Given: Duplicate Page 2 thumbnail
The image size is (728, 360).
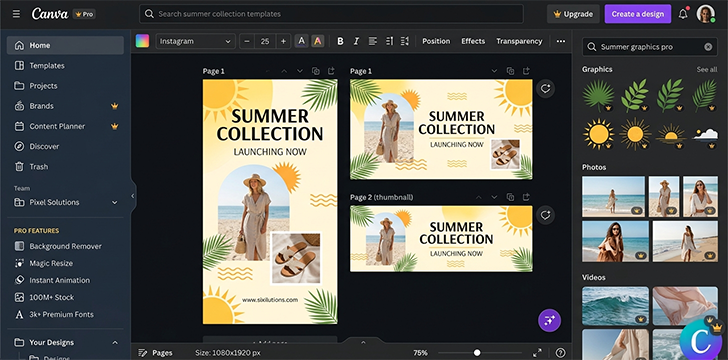Looking at the screenshot, I should [510, 197].
